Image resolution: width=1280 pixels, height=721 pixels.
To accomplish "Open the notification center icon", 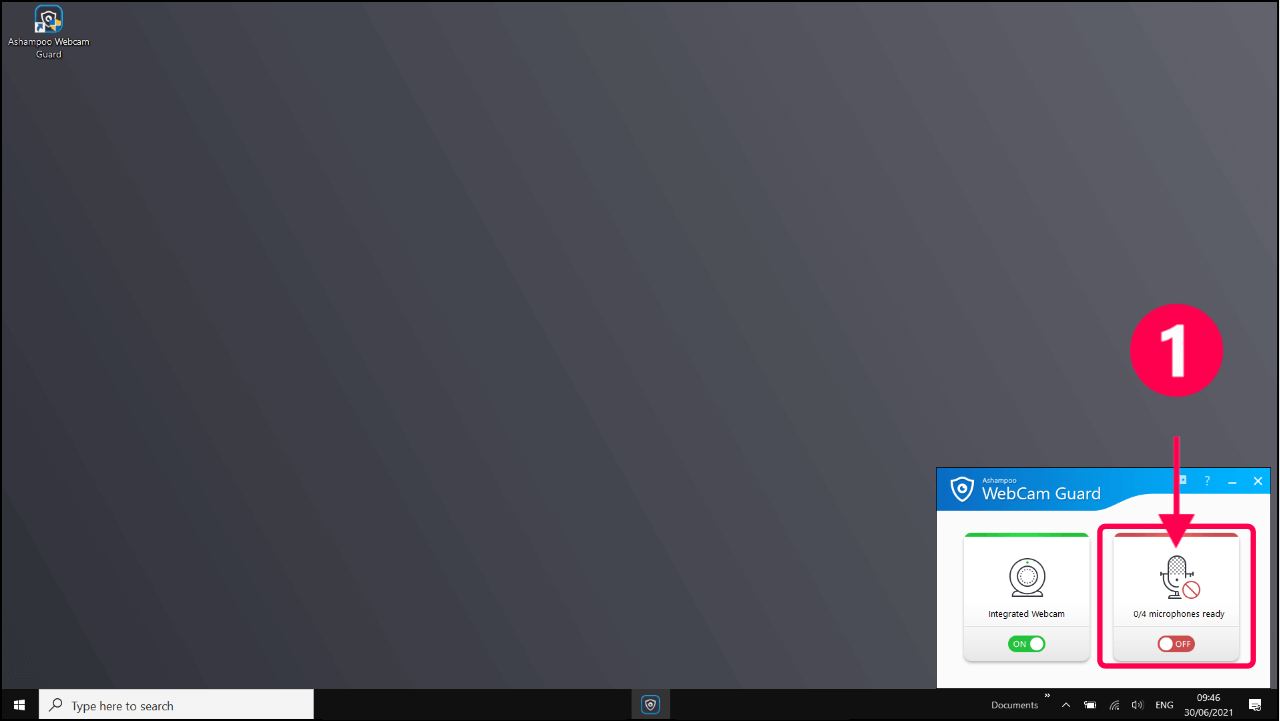I will (1255, 705).
